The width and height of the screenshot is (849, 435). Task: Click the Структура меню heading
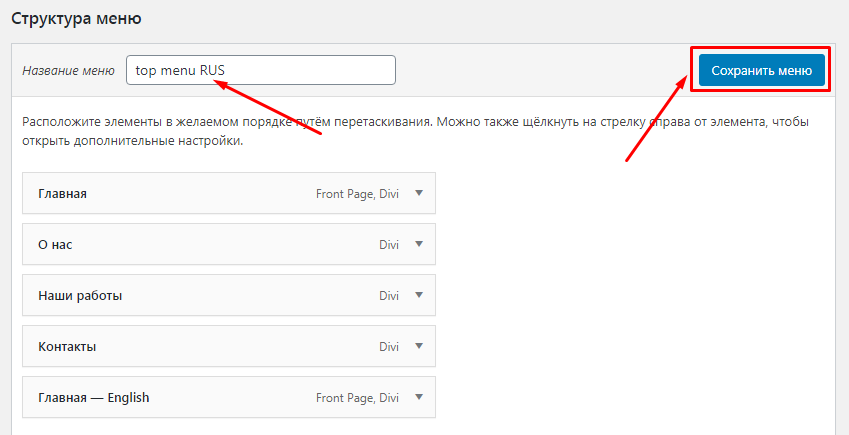75,18
